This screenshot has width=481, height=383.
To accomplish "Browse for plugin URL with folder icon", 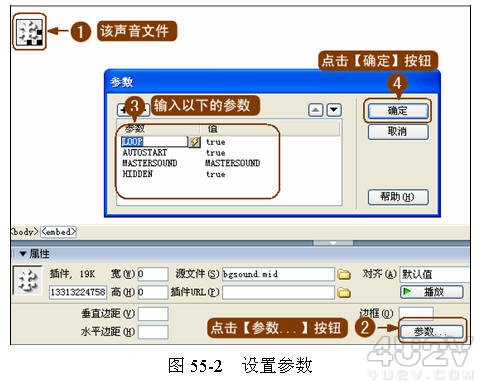I will click(344, 292).
